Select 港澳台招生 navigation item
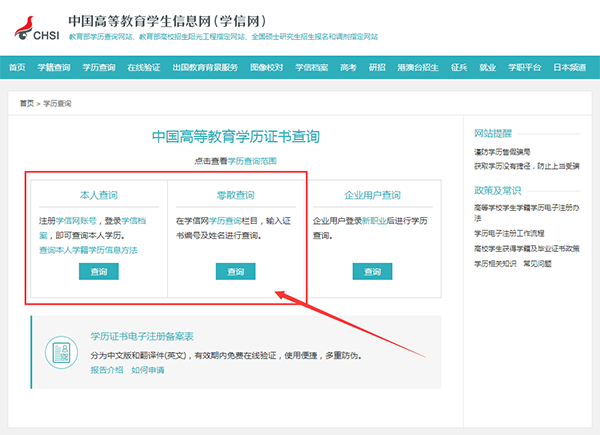This screenshot has height=435, width=600. coord(418,68)
